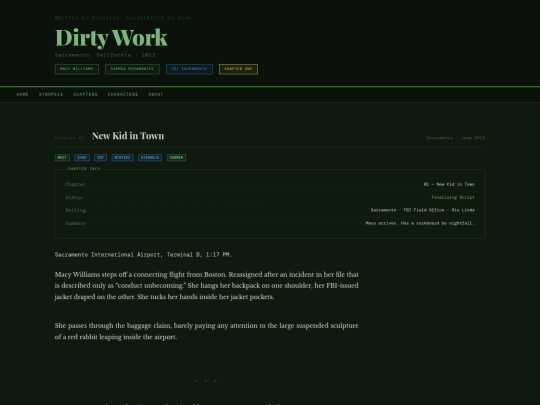Click the Setting row label
The height and width of the screenshot is (405, 540).
pyautogui.click(x=75, y=210)
